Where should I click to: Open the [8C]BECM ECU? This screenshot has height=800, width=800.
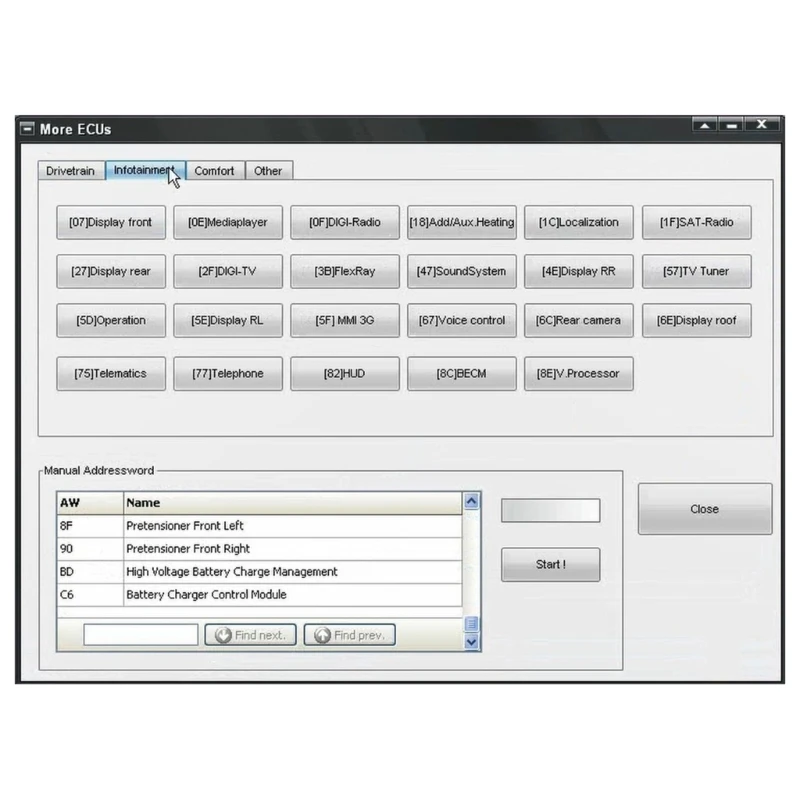[x=462, y=373]
